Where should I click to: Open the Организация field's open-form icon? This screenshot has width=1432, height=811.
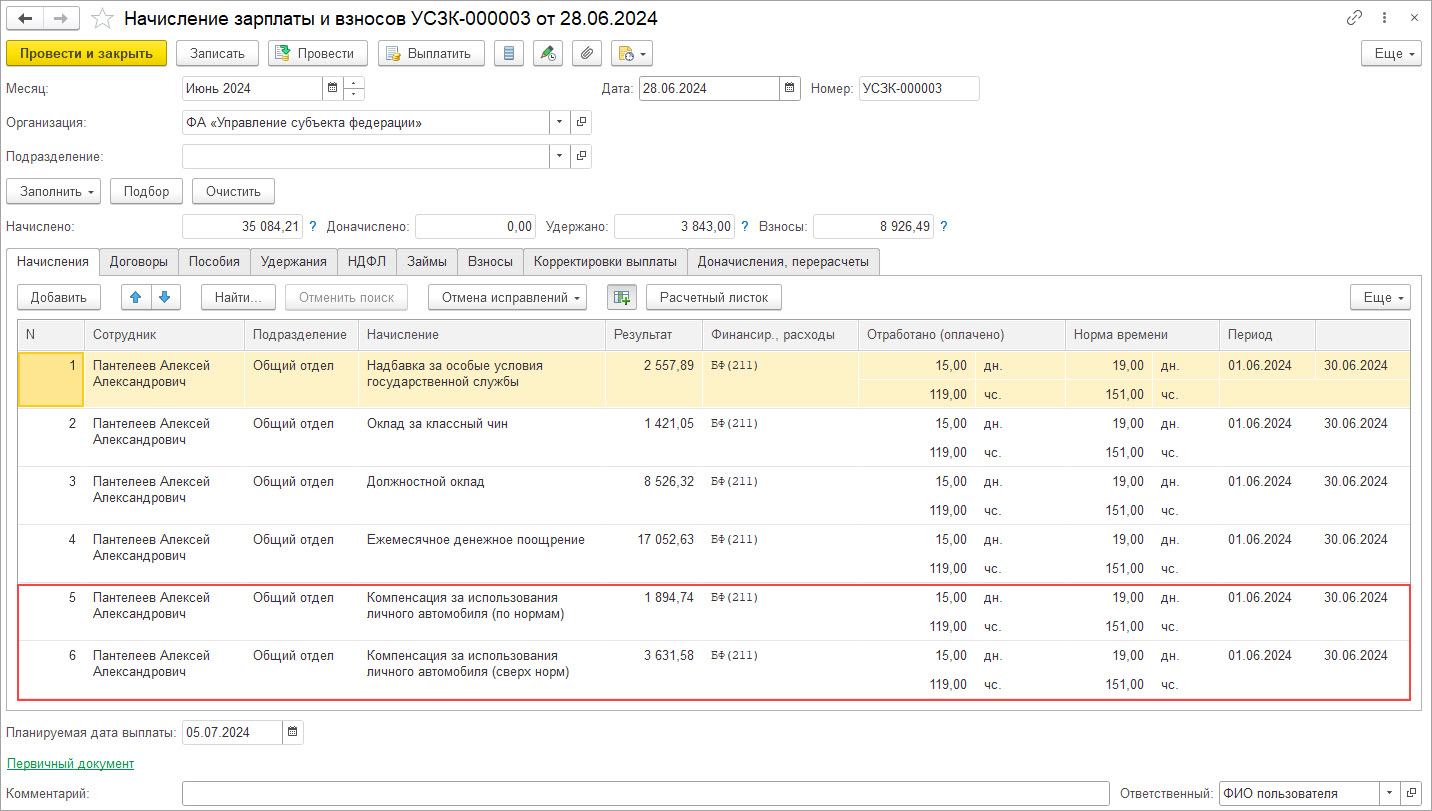tap(581, 123)
